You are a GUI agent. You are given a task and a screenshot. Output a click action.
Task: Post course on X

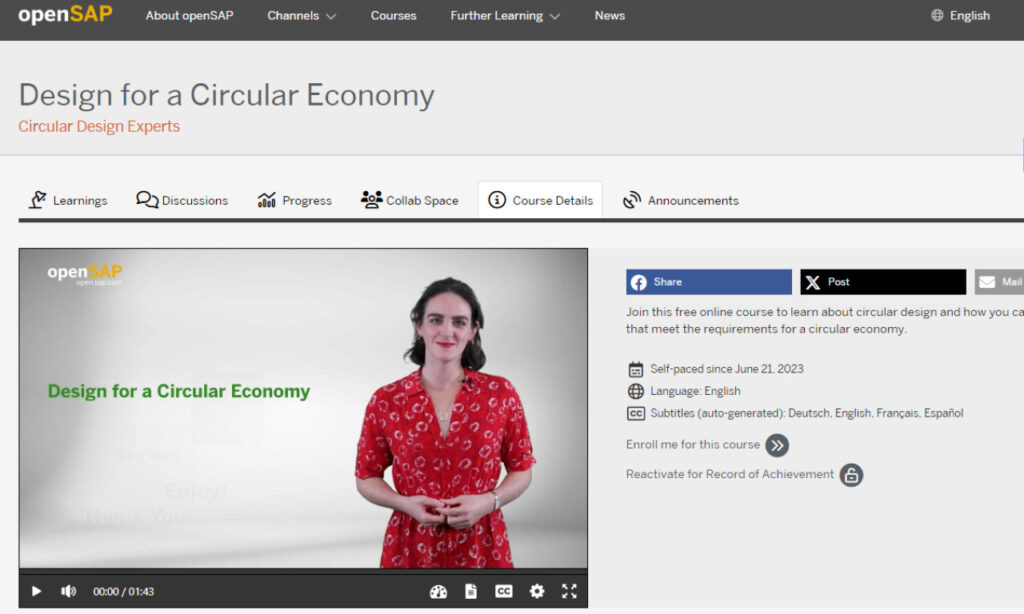click(883, 282)
